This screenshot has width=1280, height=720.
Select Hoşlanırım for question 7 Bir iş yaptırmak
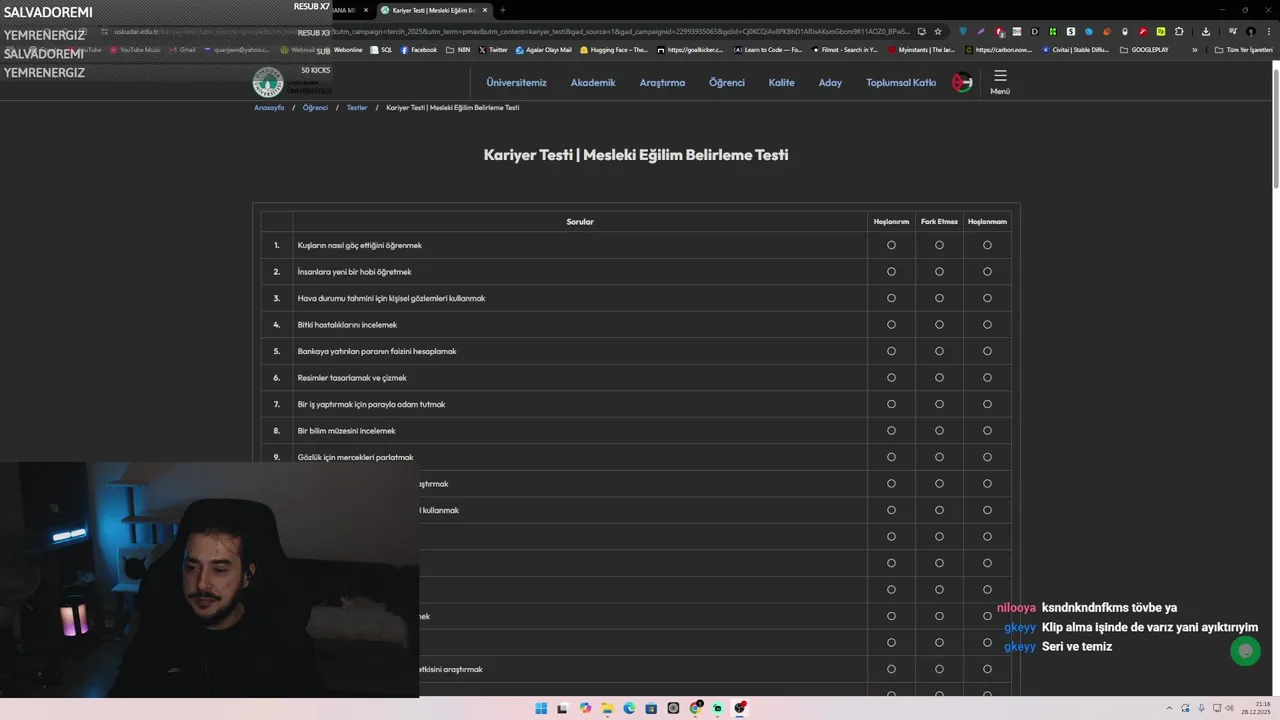point(891,404)
